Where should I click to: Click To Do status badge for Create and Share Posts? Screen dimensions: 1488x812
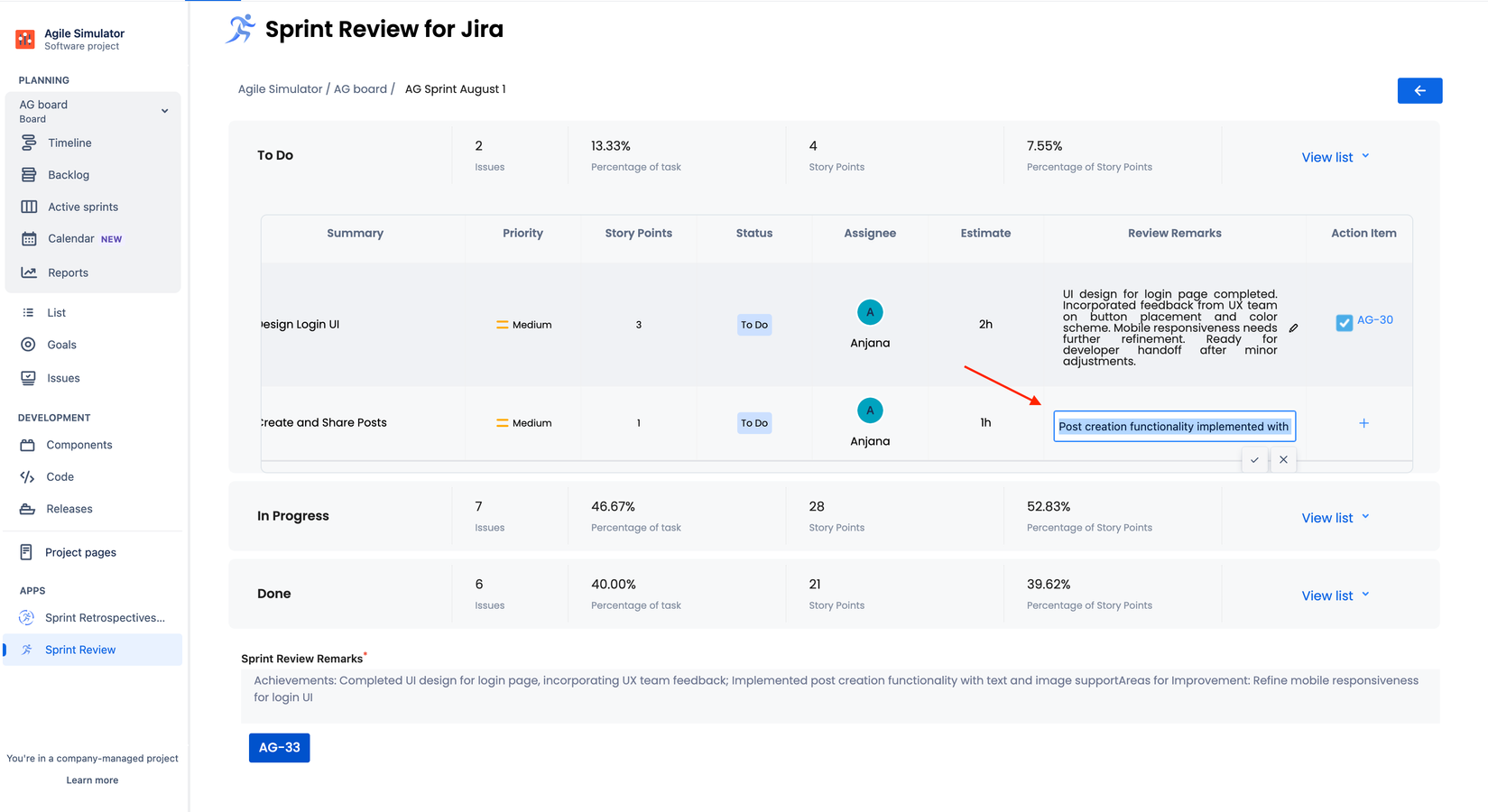(754, 423)
